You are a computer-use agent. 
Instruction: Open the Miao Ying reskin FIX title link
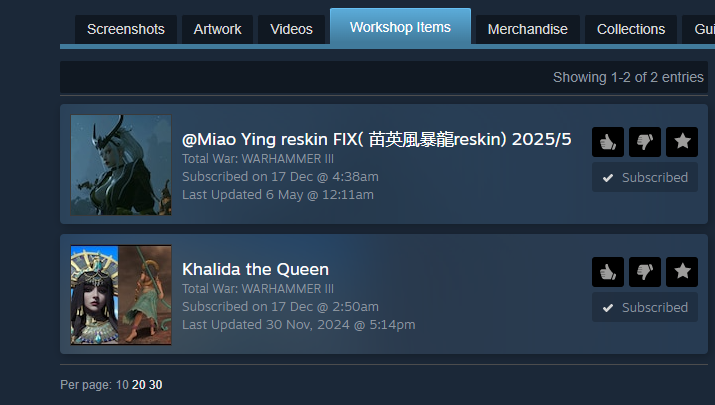(x=377, y=139)
